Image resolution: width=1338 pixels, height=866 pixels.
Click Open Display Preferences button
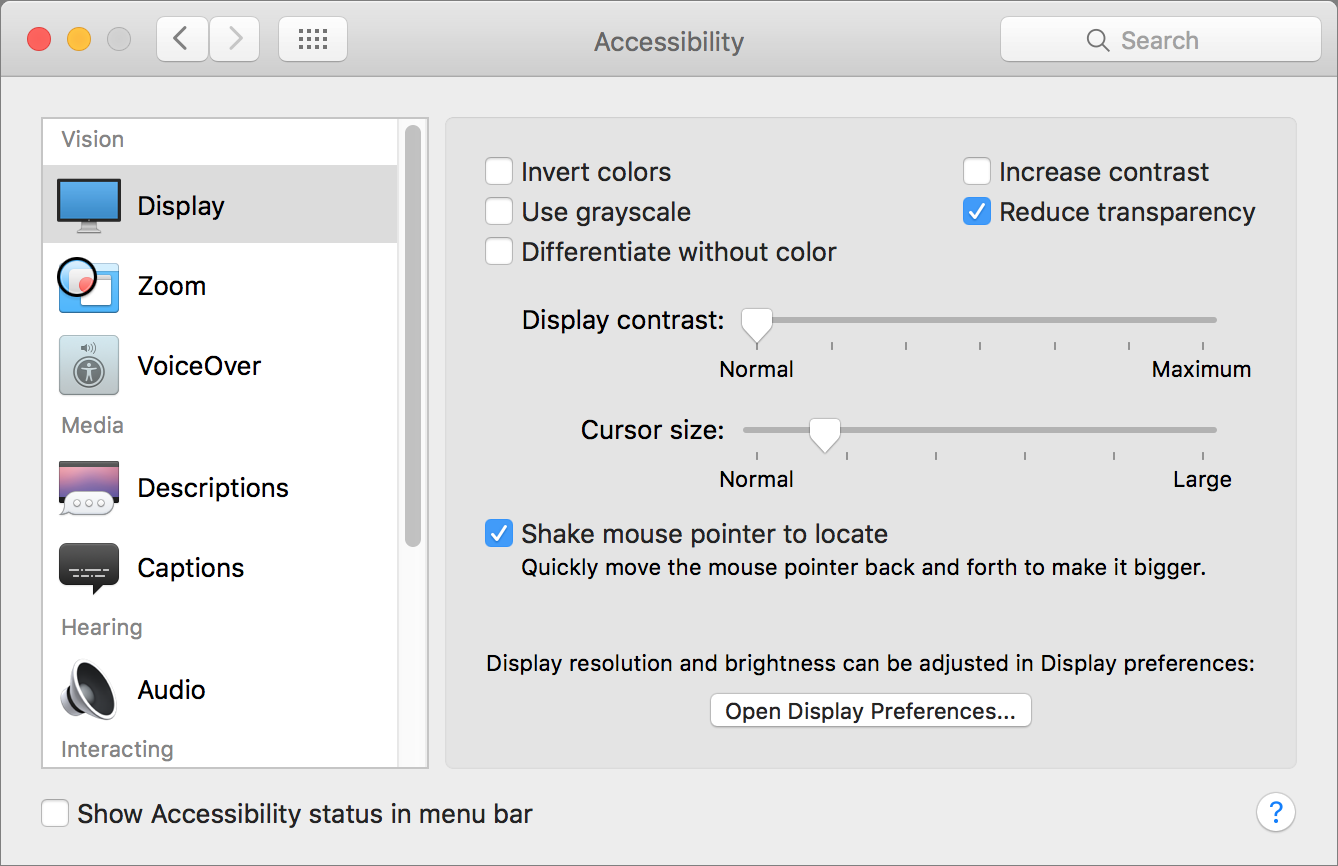(x=870, y=711)
